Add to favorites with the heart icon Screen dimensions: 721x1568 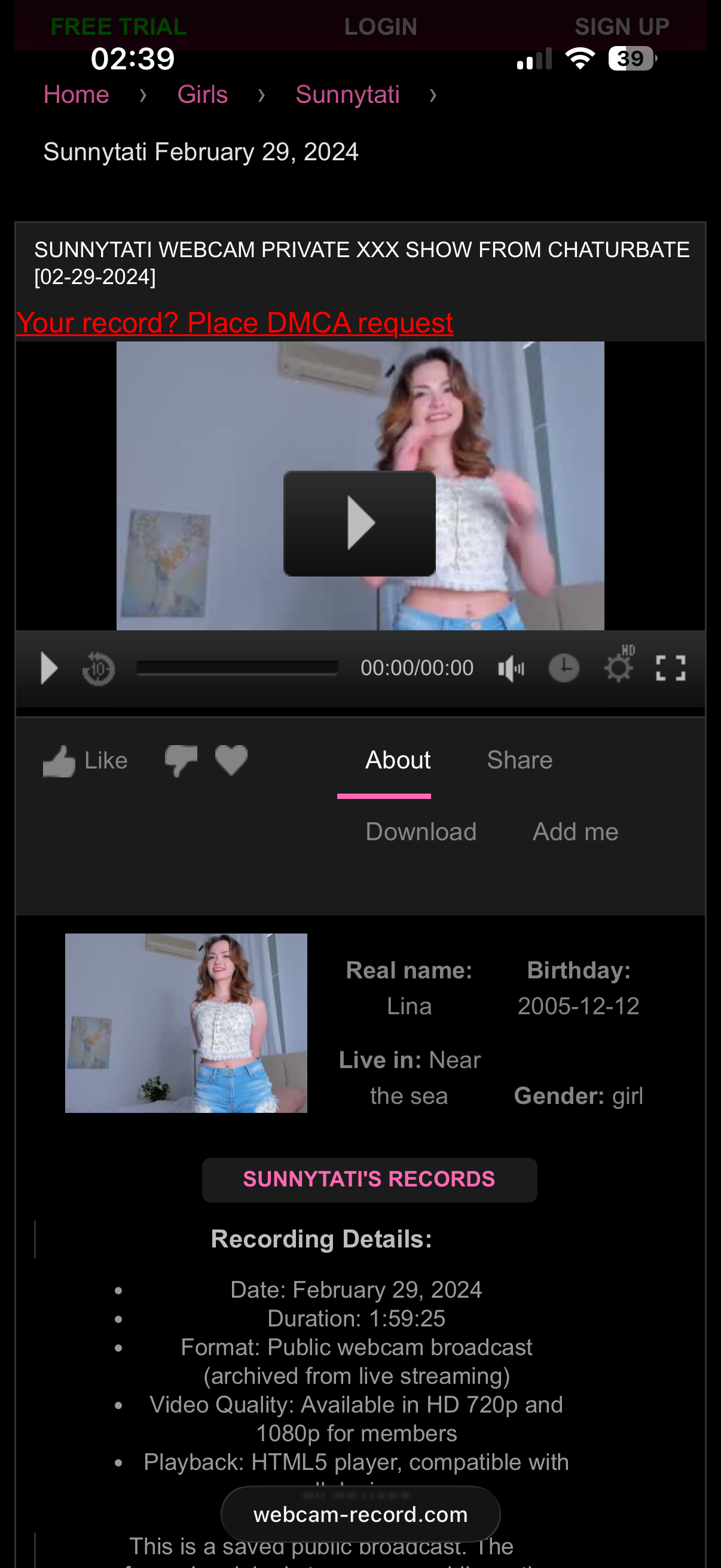(231, 760)
